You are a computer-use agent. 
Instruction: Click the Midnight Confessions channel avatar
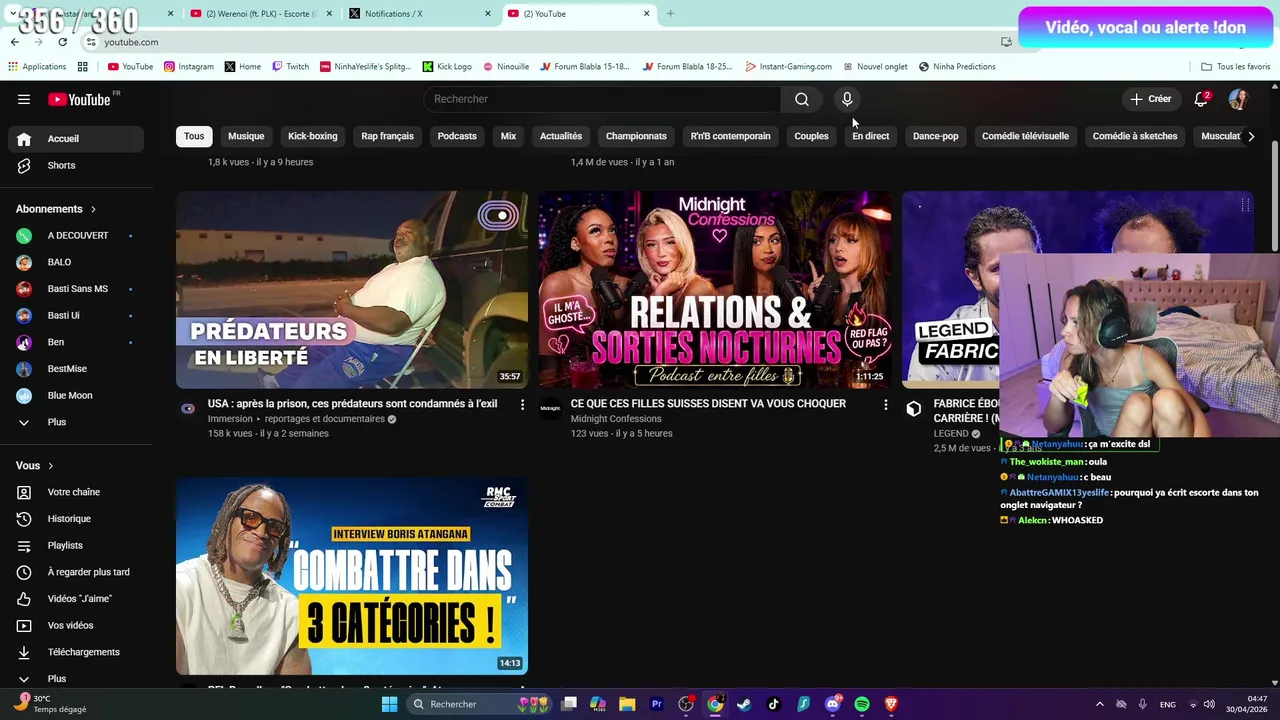click(551, 408)
